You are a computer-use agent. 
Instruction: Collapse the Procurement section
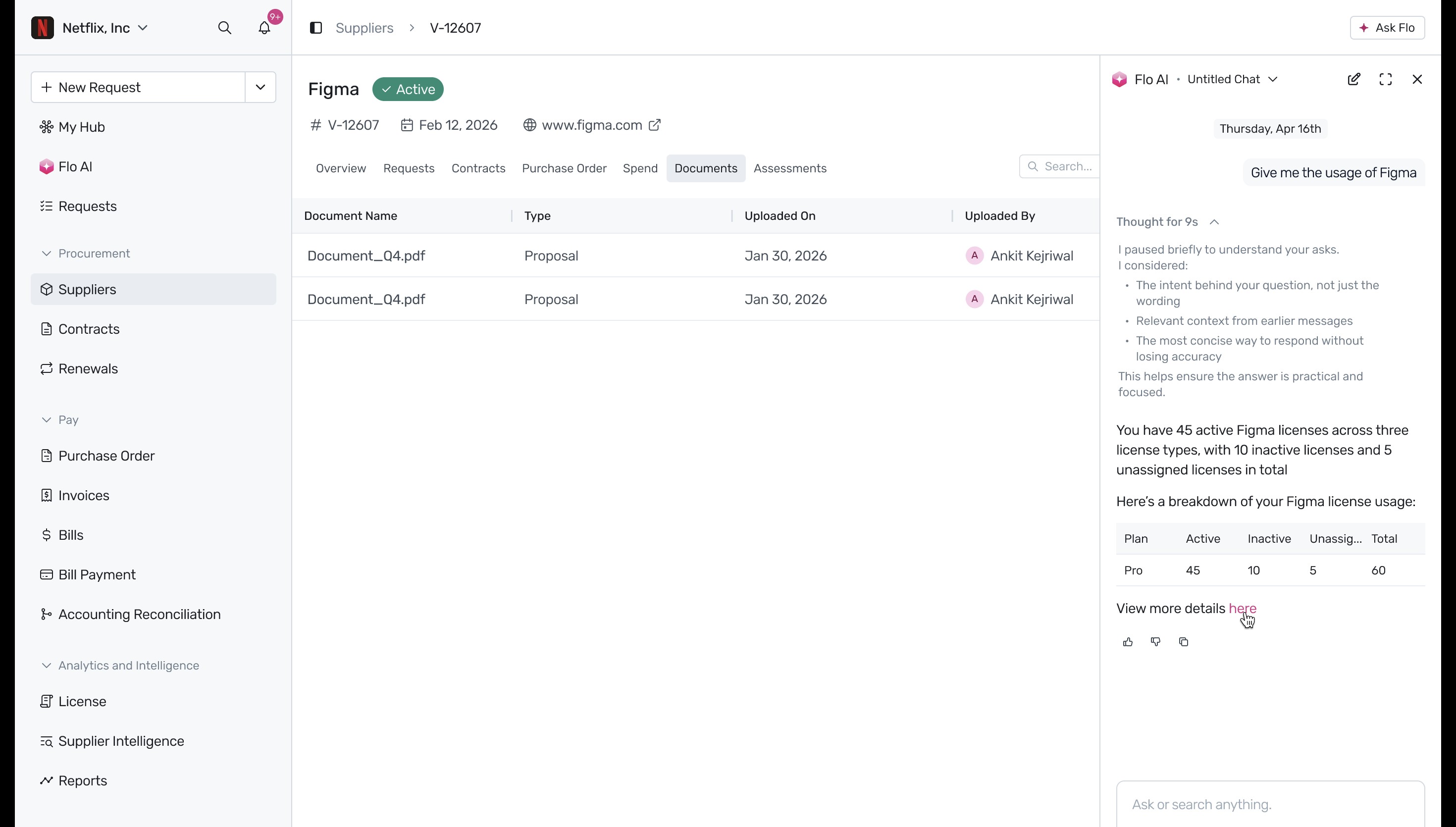coord(86,254)
